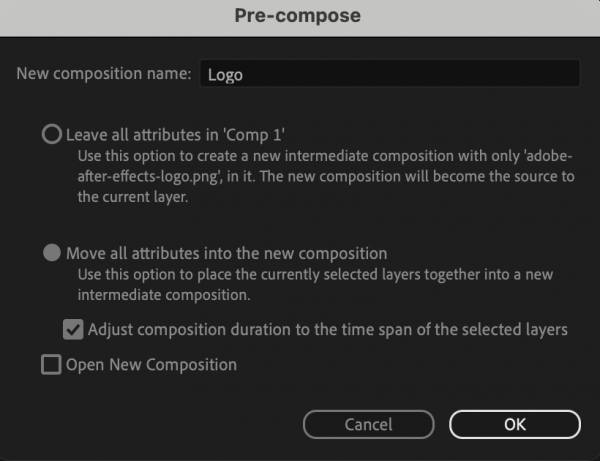The height and width of the screenshot is (461, 600).
Task: Click 'the current layer.' text in the first description
Action: (x=133, y=197)
